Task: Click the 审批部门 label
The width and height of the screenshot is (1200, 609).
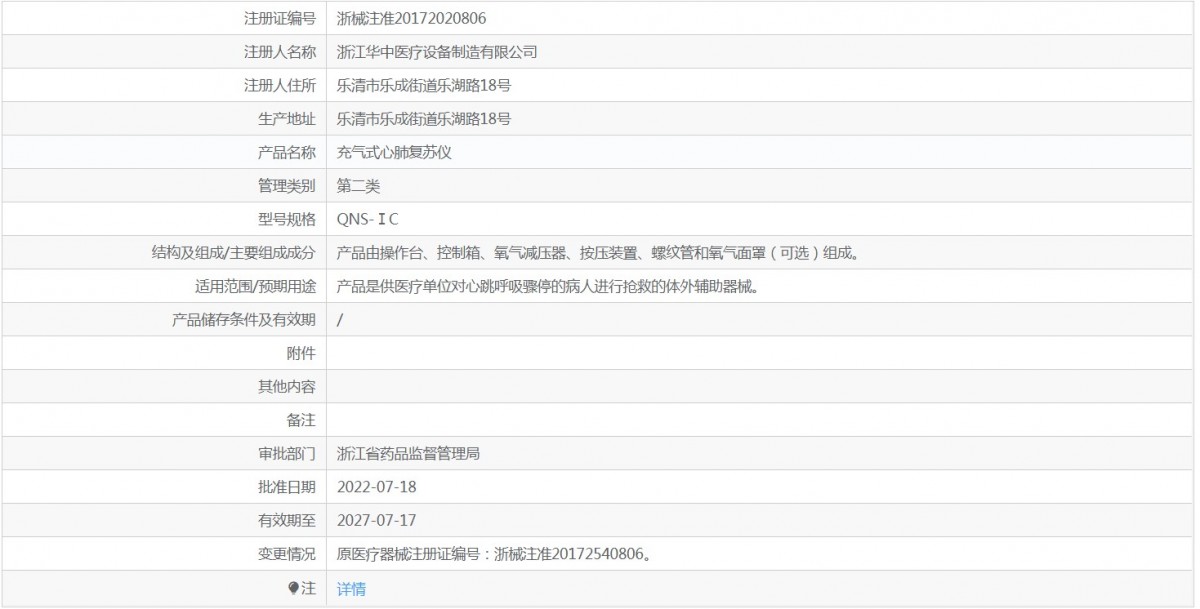Action: tap(287, 454)
